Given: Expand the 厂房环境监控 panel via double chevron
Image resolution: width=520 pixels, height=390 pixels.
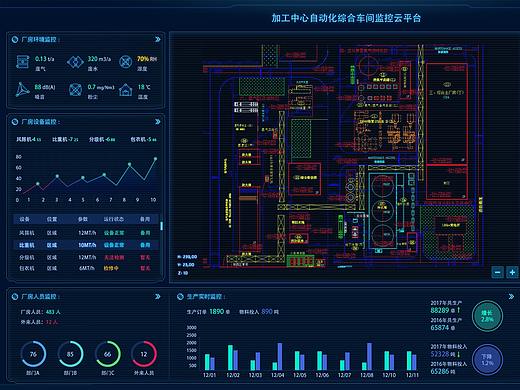Looking at the screenshot, I should 158,39.
